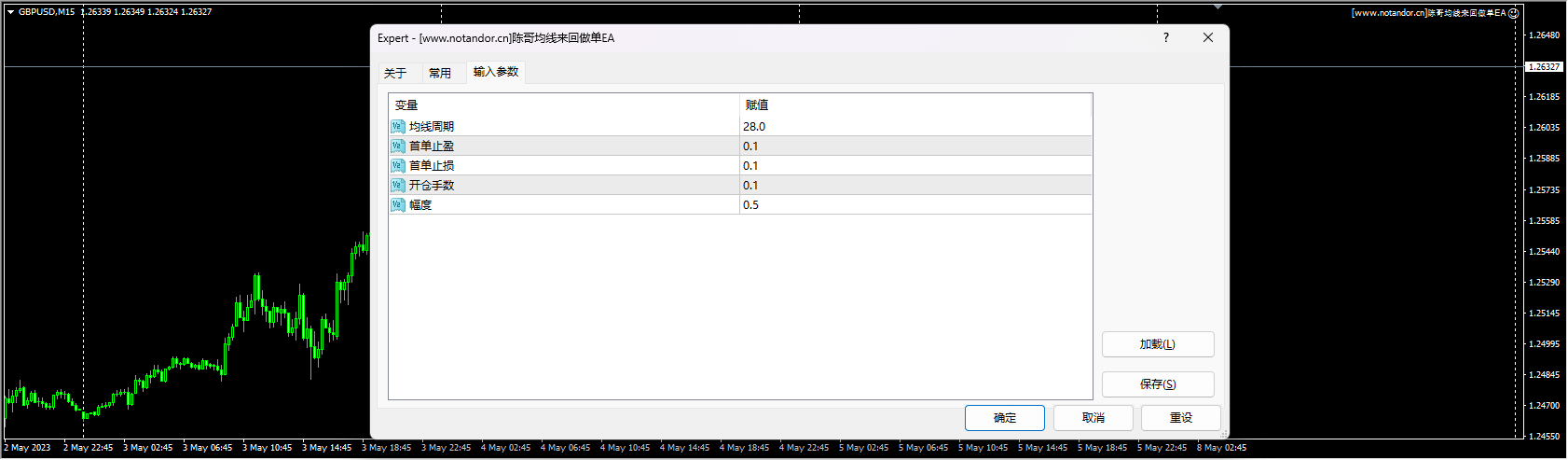Click the 均线周期 variable icon
Image resolution: width=1568 pixels, height=460 pixels.
pyautogui.click(x=398, y=126)
